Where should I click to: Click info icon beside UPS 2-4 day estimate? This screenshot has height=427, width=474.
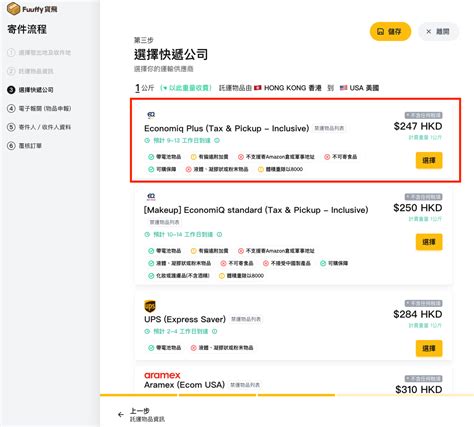[215, 331]
